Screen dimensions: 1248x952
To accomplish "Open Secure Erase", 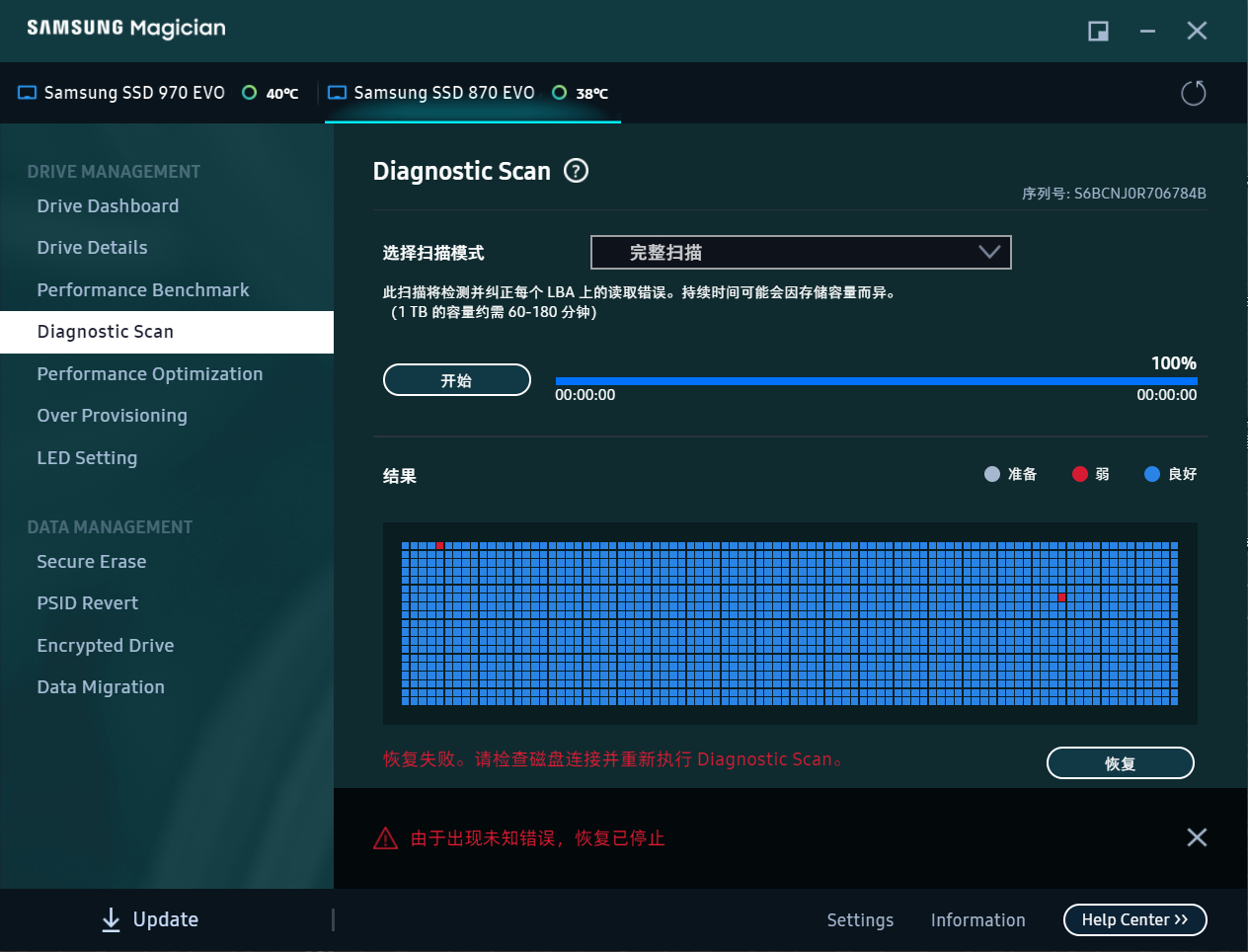I will pos(92,561).
